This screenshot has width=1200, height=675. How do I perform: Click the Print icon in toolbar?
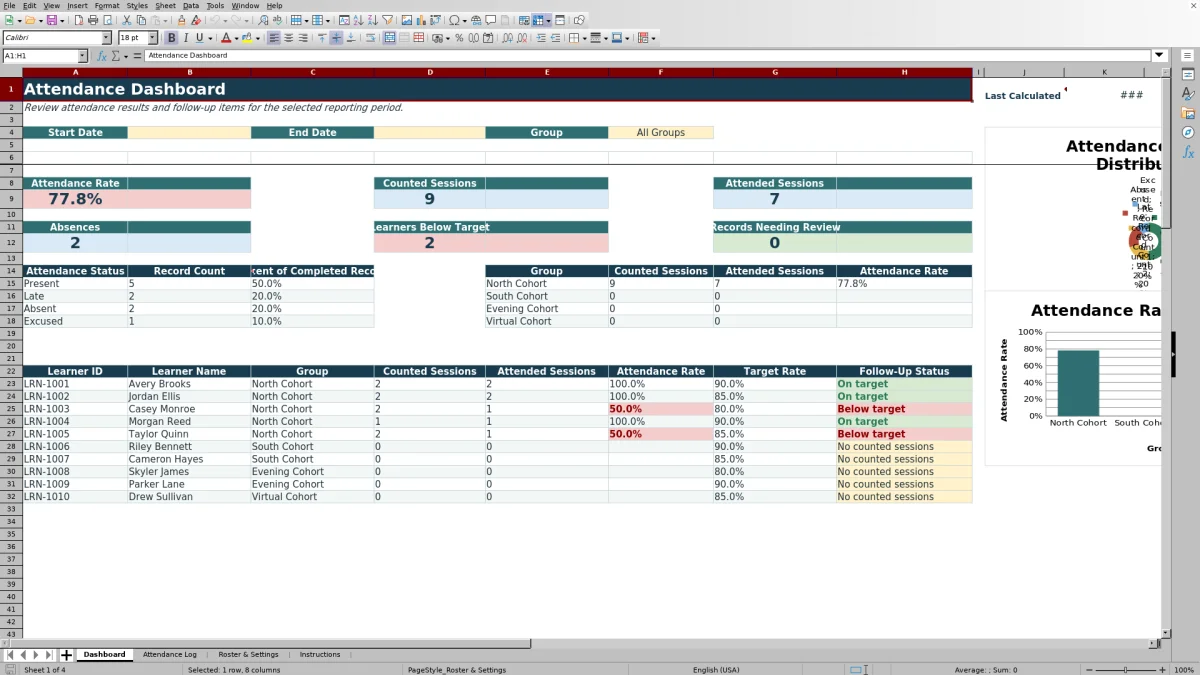point(93,20)
